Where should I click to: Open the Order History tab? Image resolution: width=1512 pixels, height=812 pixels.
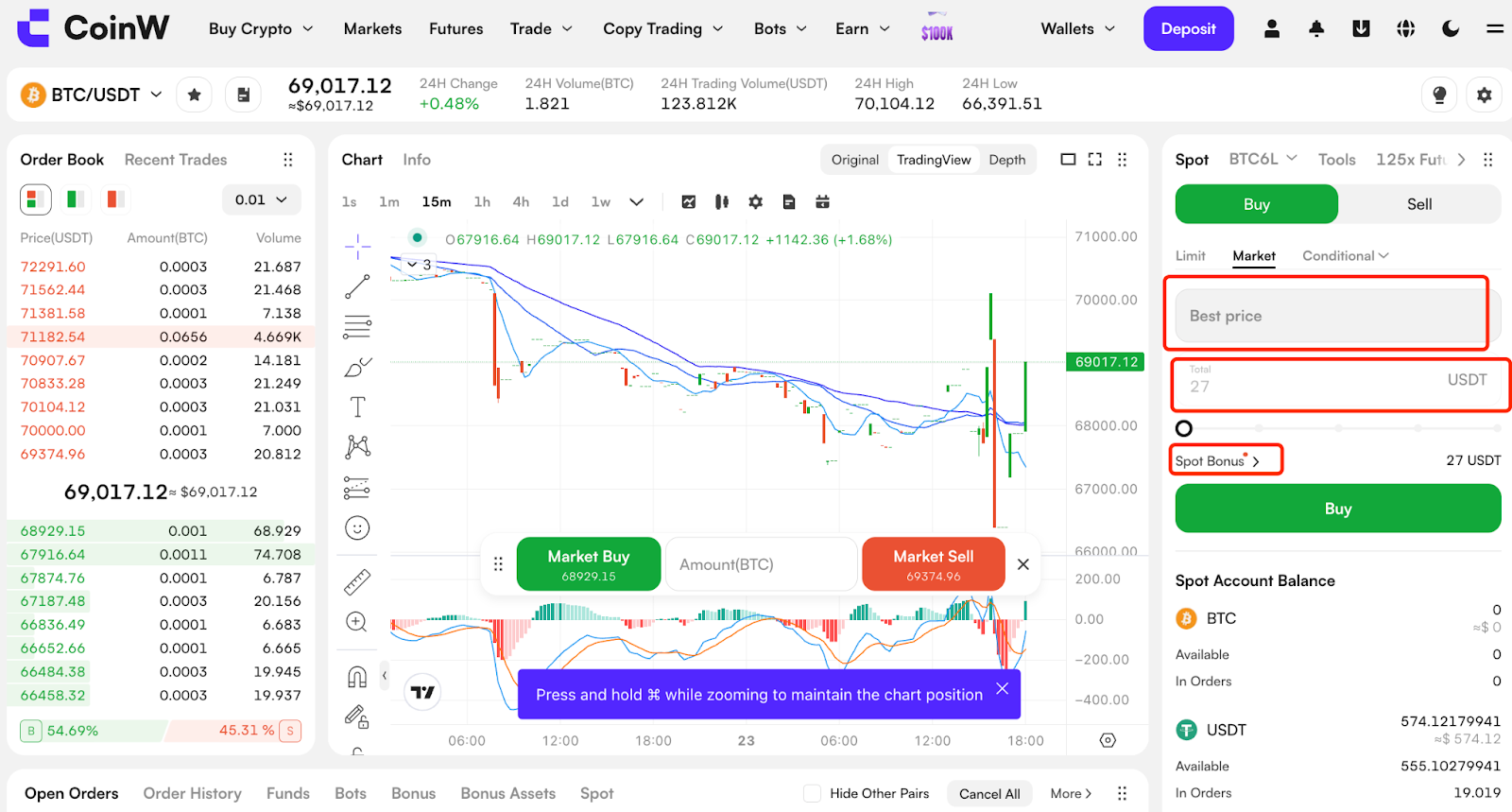pos(193,793)
